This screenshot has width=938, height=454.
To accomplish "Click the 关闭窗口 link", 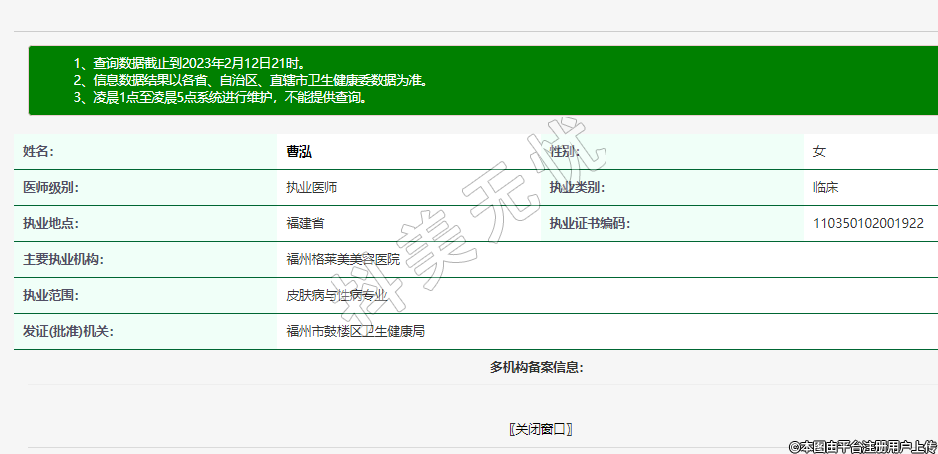I will coord(540,429).
